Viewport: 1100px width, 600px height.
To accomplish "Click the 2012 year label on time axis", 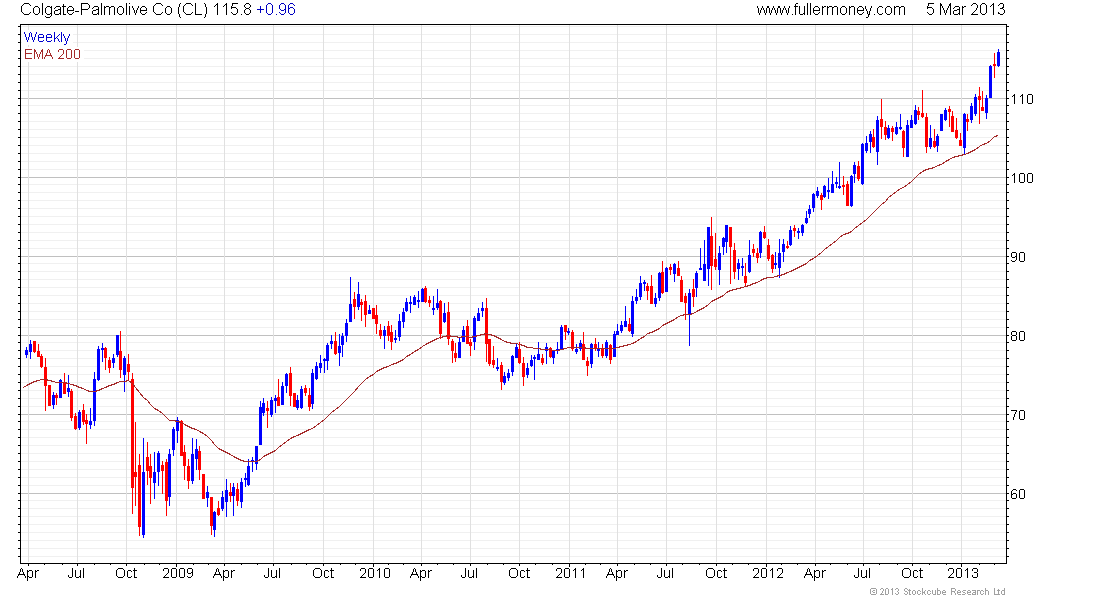I will pos(767,573).
